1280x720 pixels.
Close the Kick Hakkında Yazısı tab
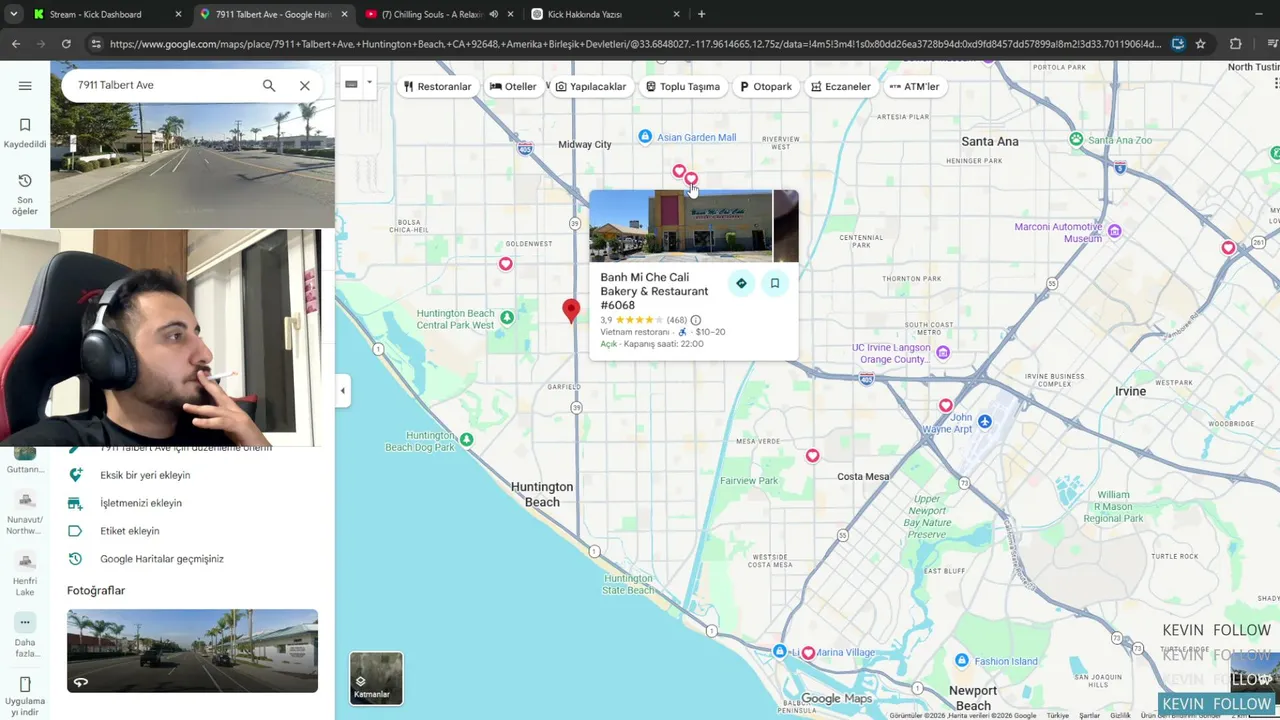point(676,14)
